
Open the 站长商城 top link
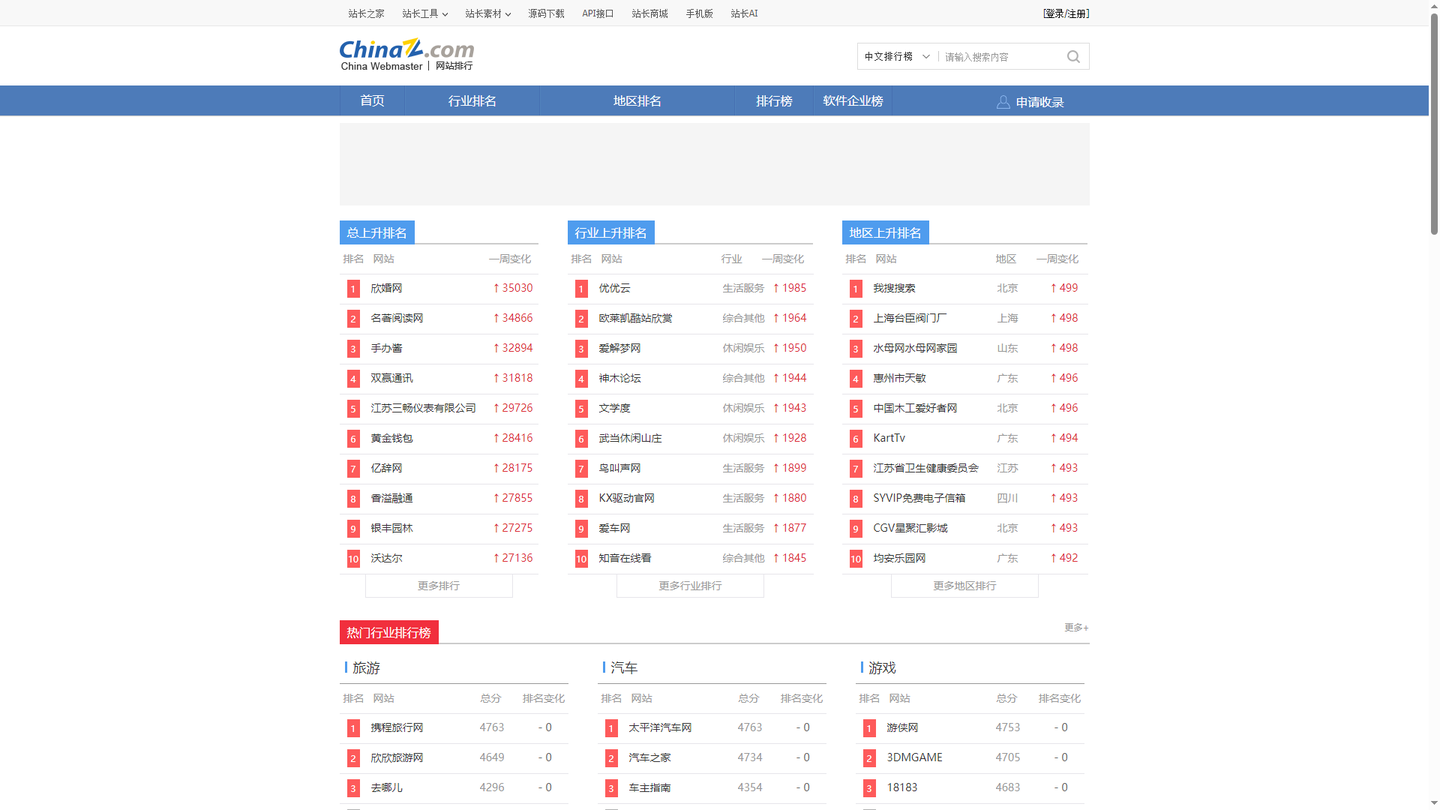[650, 14]
